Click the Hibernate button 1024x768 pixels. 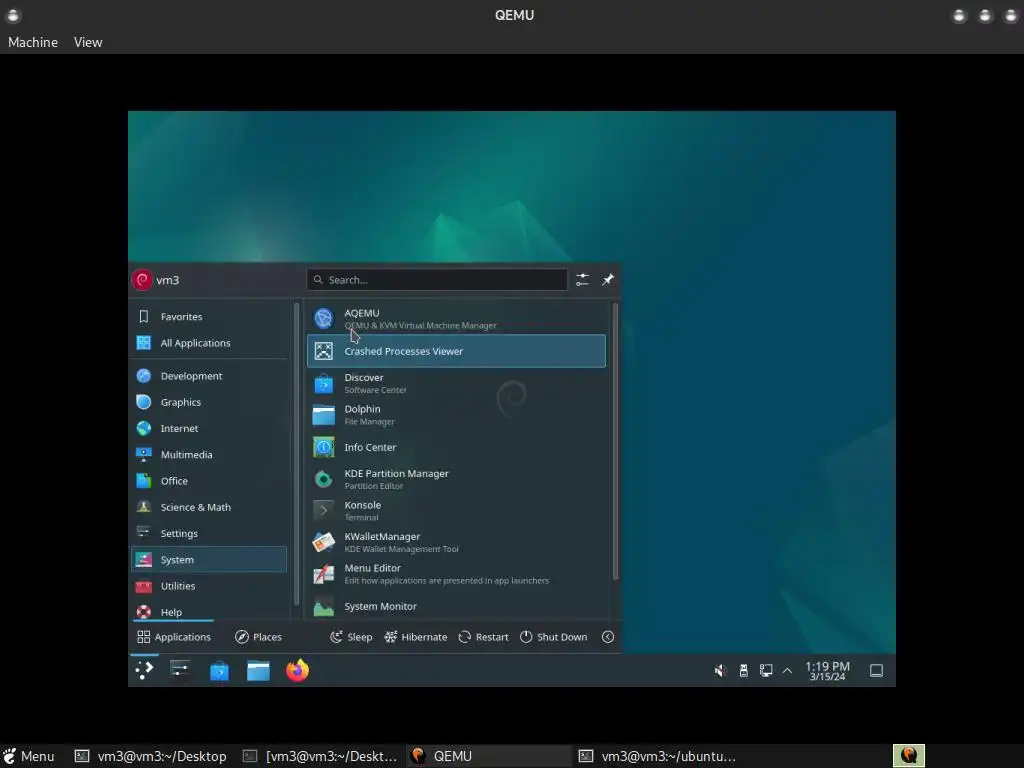point(416,637)
